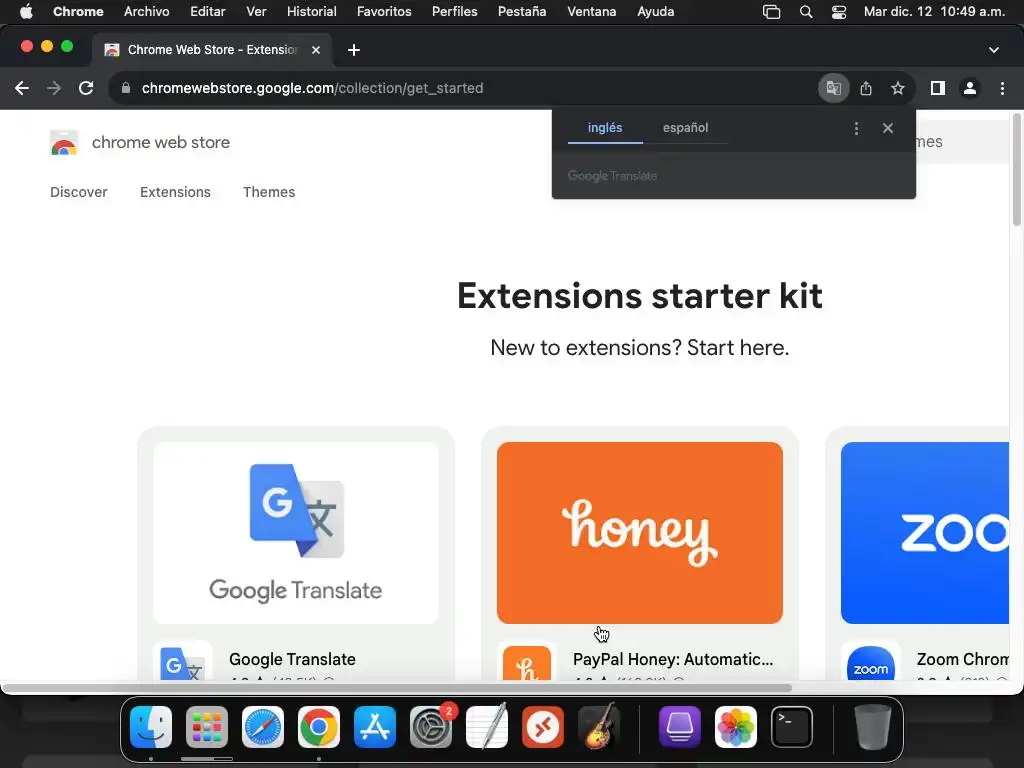Open a new tab with the plus button
Viewport: 1024px width, 768px height.
[353, 50]
